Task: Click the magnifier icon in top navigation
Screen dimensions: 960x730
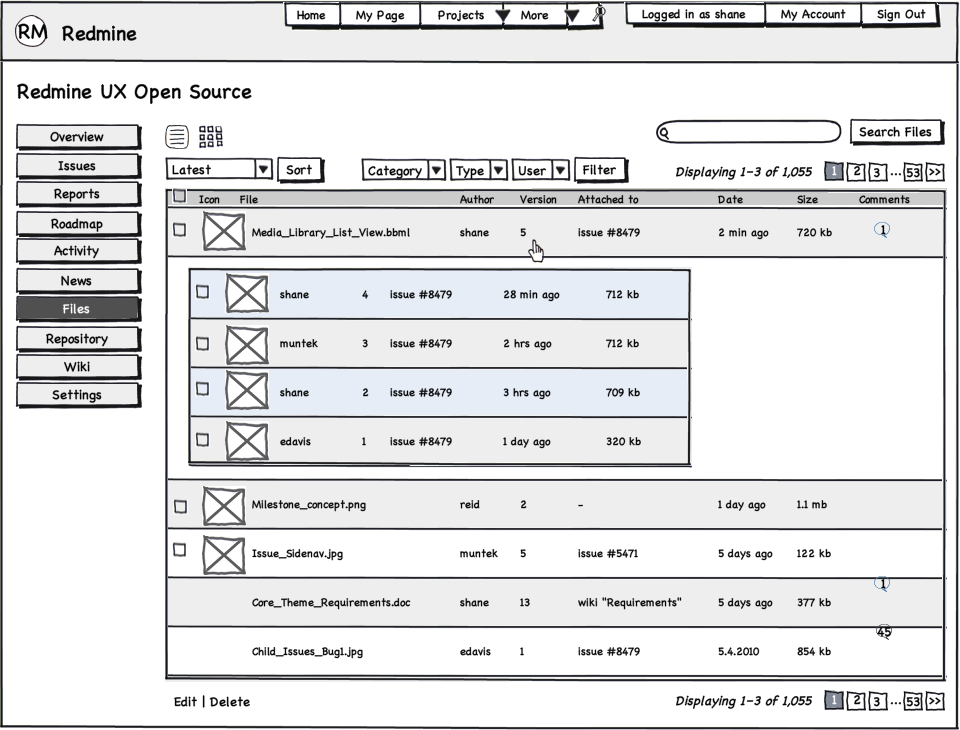Action: coord(599,13)
